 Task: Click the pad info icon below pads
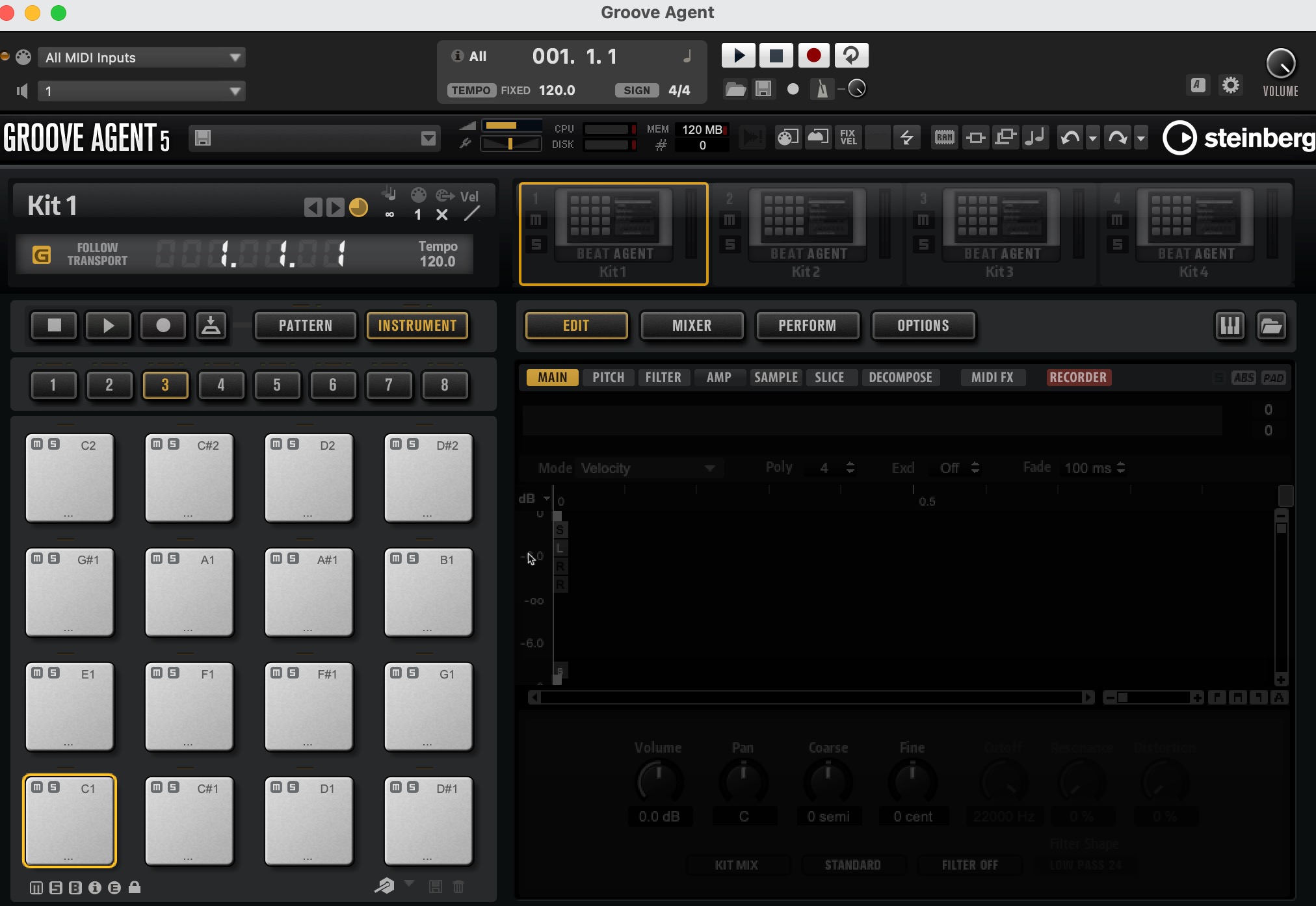click(95, 887)
